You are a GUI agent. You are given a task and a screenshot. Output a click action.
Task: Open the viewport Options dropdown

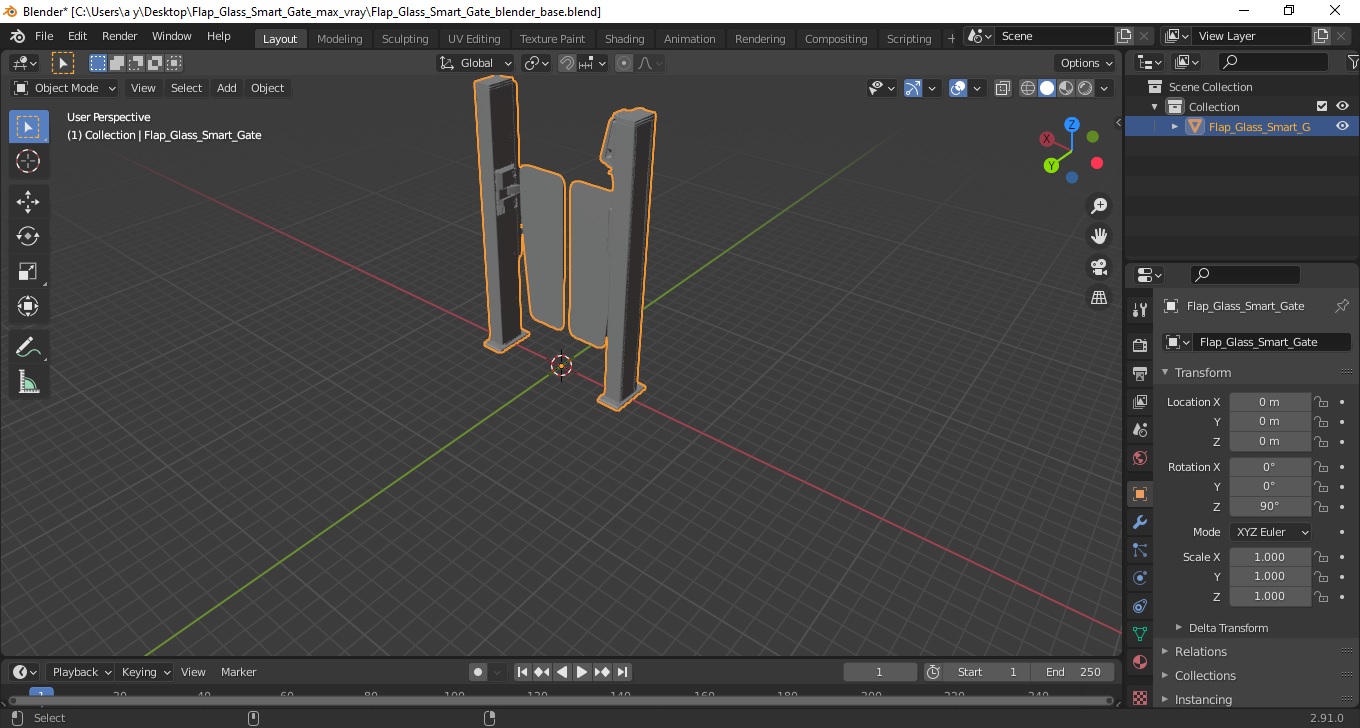coord(1087,63)
